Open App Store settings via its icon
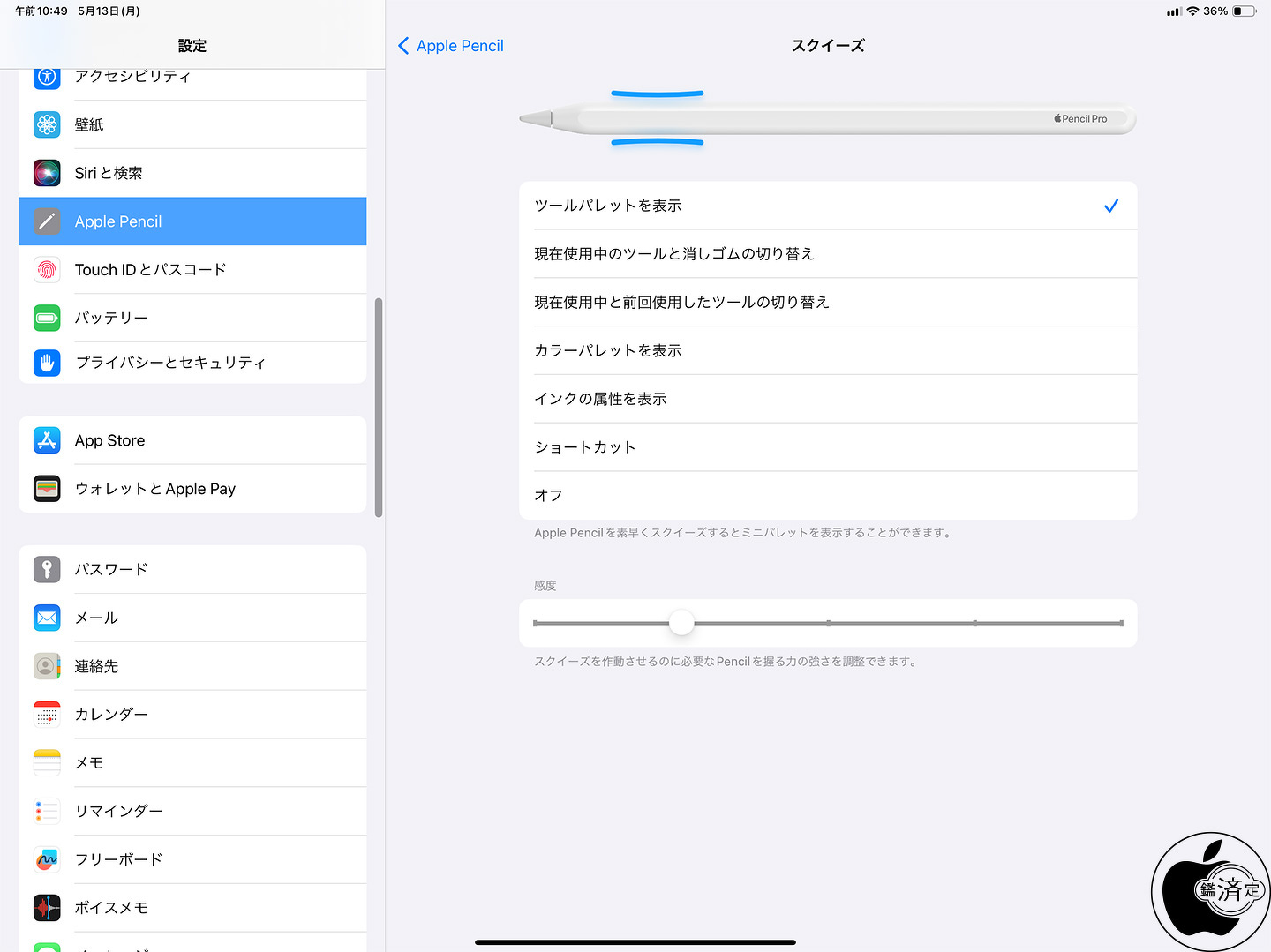Image resolution: width=1271 pixels, height=952 pixels. pos(47,440)
